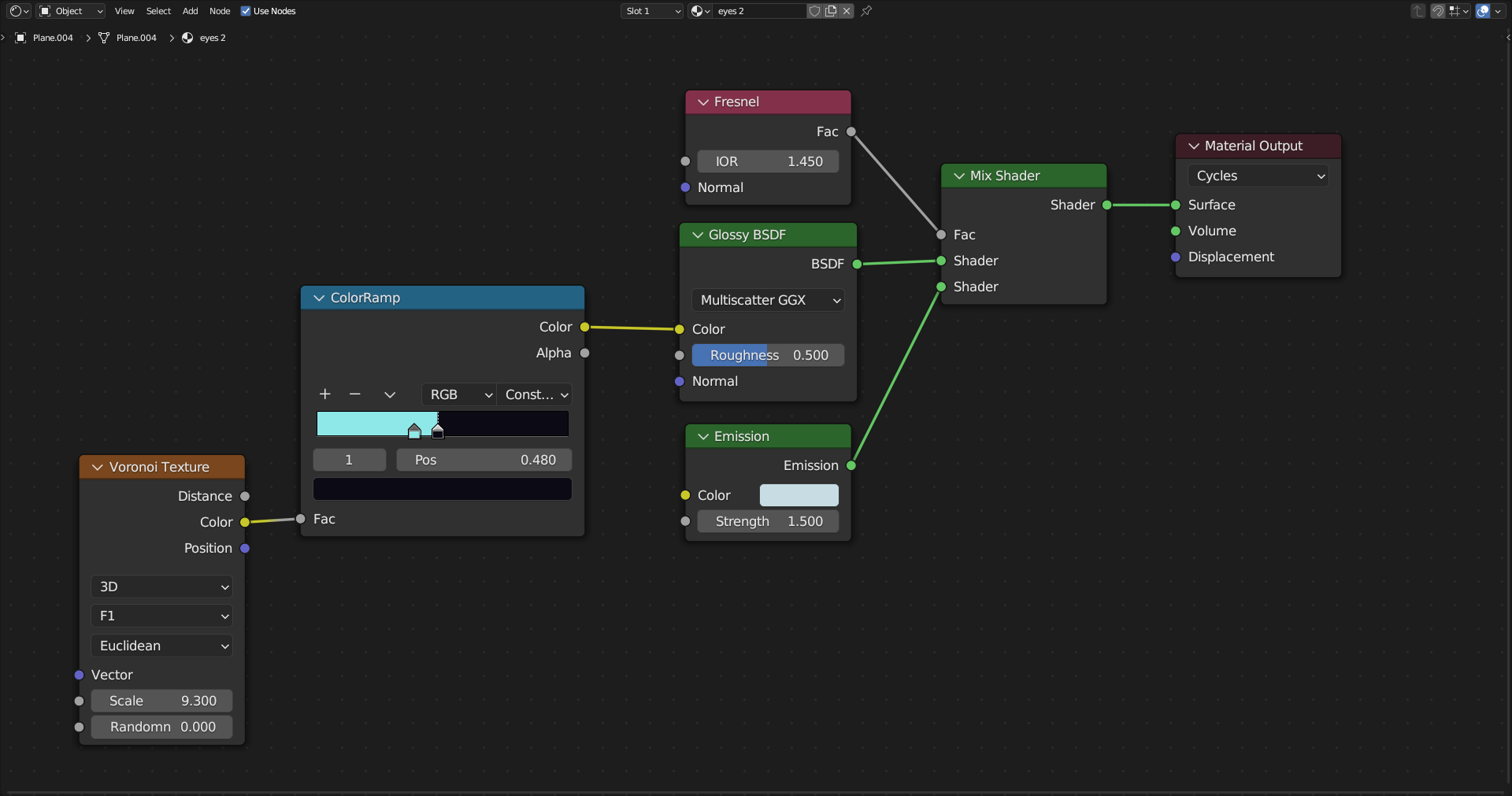Open the F1 feature dropdown
Screen dimensions: 1512x796
click(x=161, y=616)
